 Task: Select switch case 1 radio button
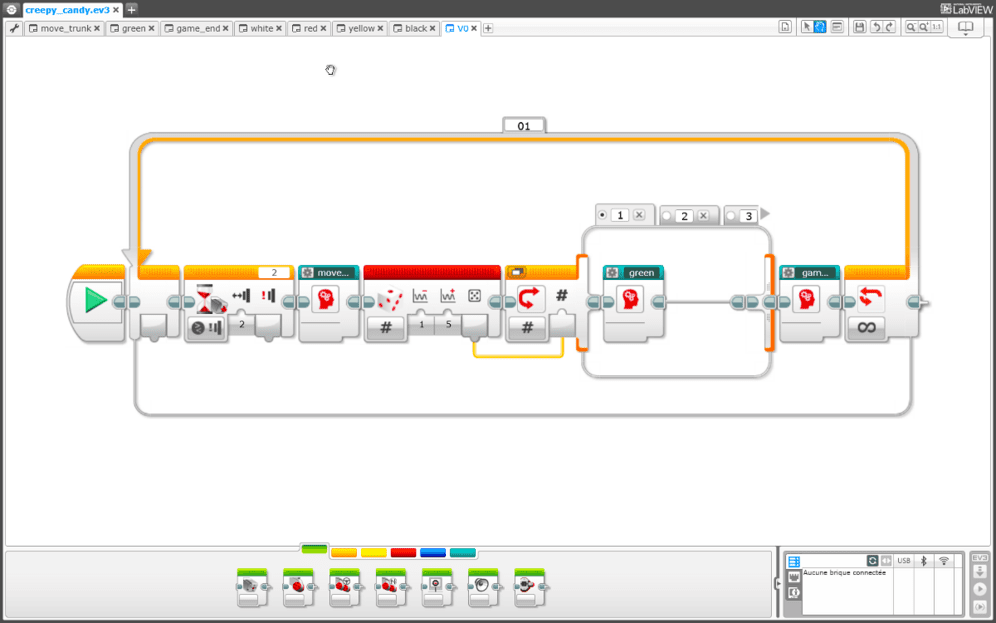[x=601, y=215]
